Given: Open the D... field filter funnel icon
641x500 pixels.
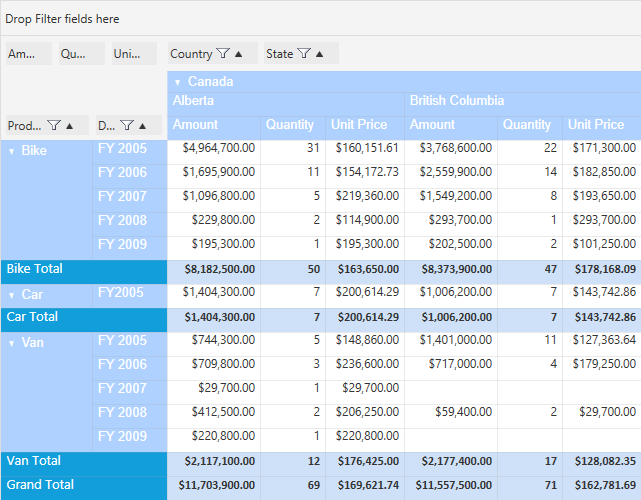Looking at the screenshot, I should 127,126.
